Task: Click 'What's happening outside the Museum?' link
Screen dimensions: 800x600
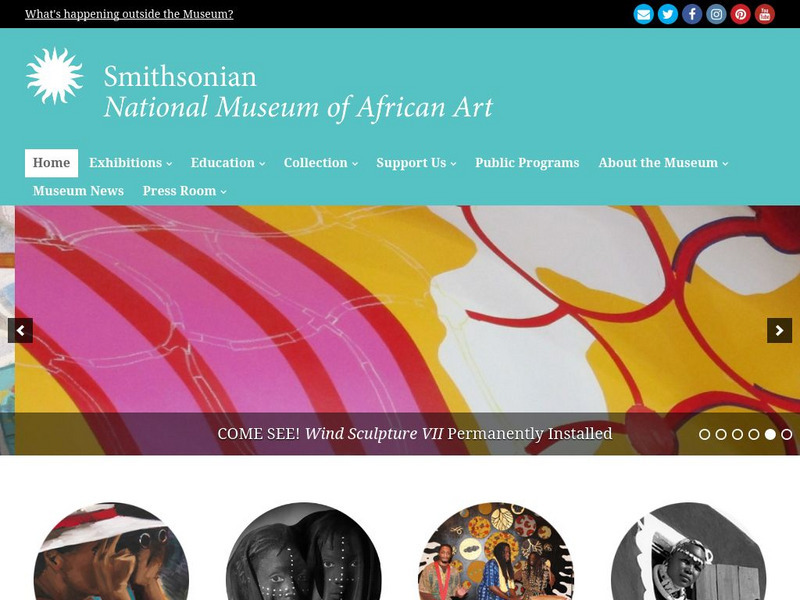Action: [129, 14]
